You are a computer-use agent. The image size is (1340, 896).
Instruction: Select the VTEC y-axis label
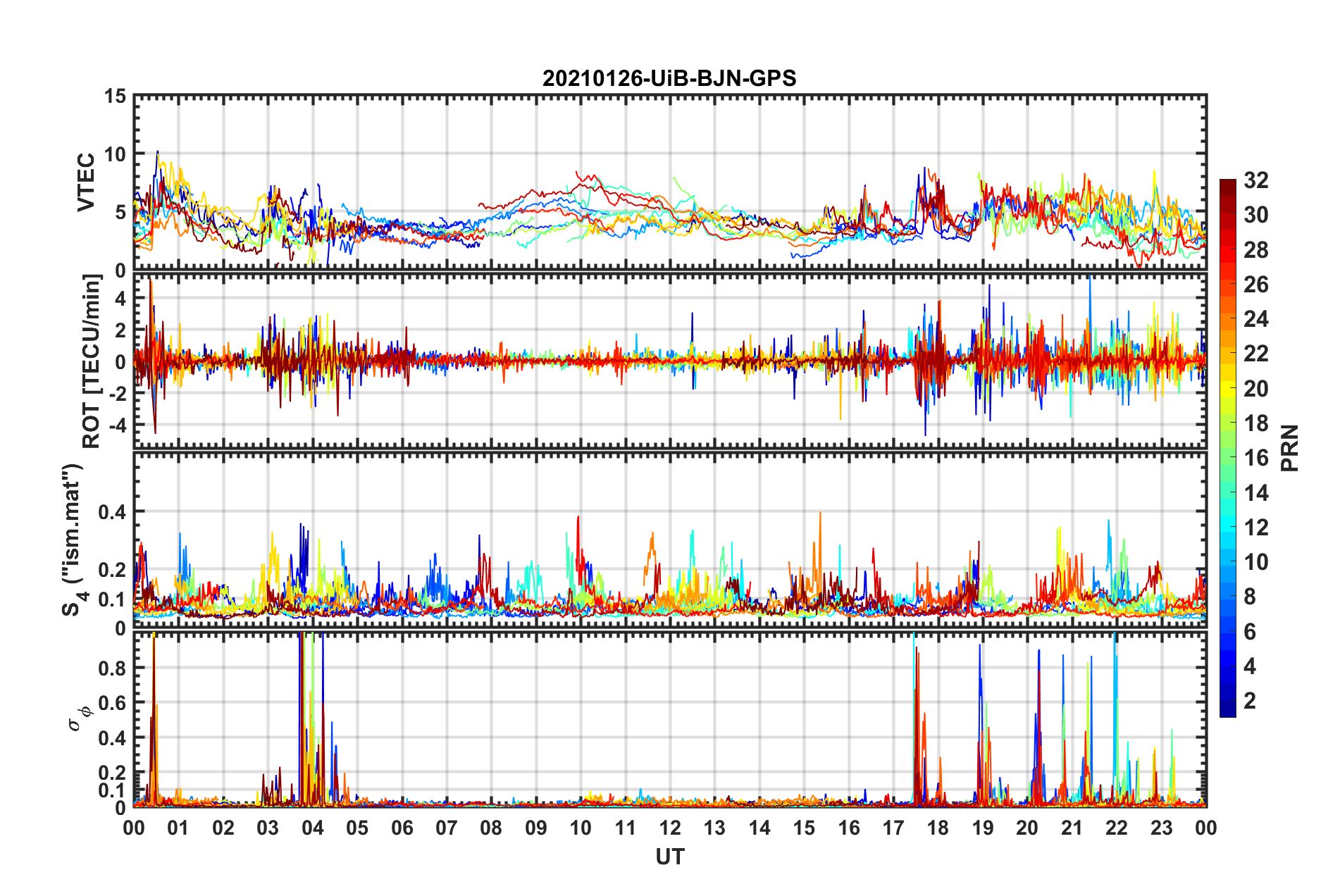[x=86, y=182]
